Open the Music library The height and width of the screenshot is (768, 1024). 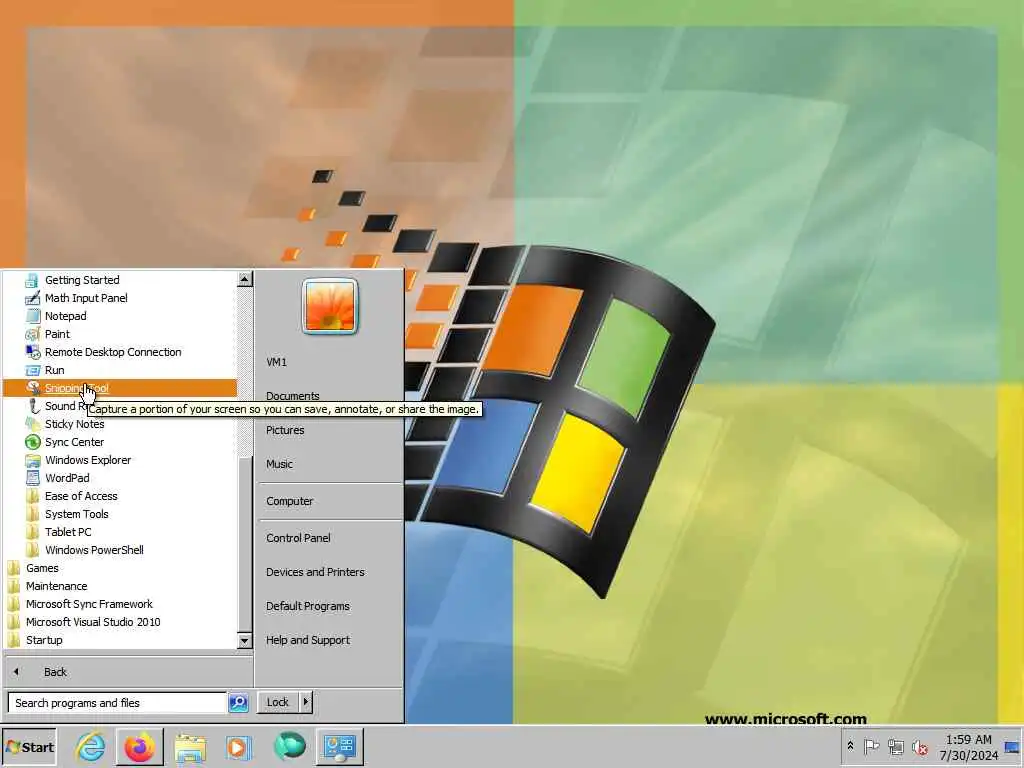[279, 464]
